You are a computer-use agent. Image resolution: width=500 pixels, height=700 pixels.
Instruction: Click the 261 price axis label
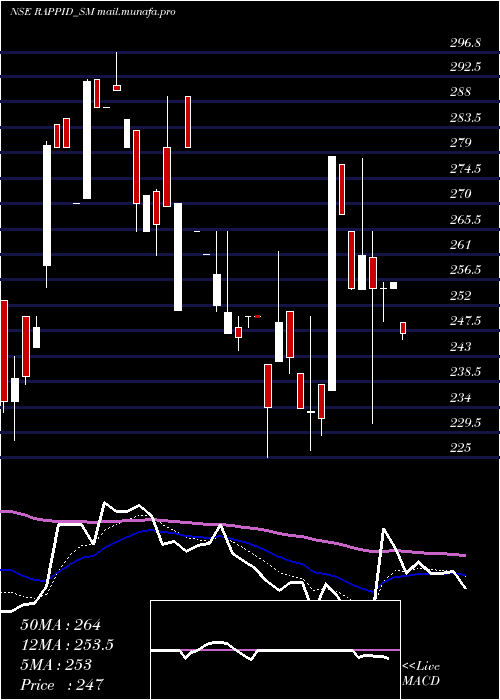point(461,245)
